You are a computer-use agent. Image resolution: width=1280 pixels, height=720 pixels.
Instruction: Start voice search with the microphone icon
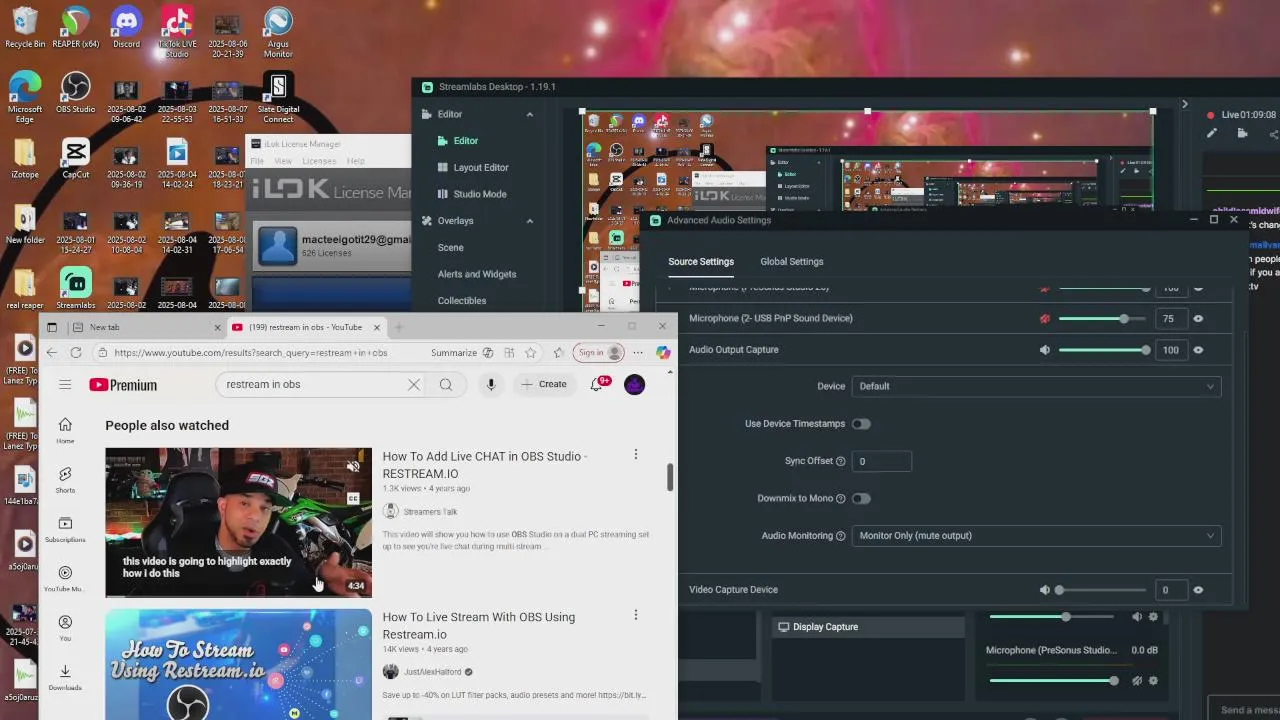tap(491, 384)
